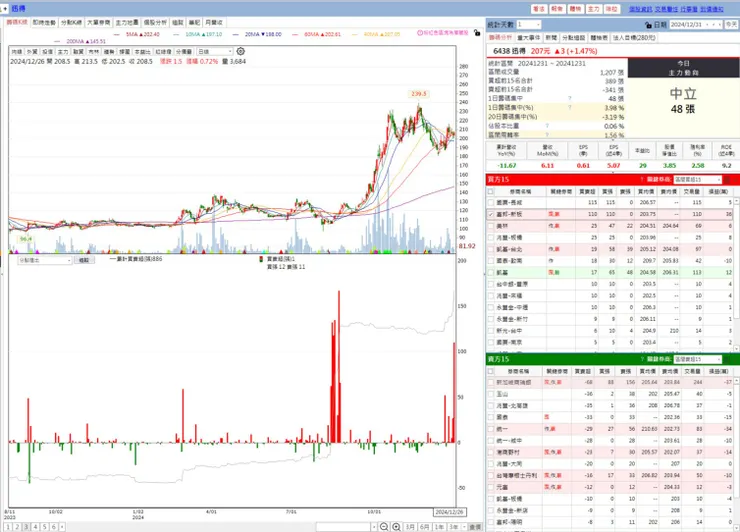Click the lock icon above the price chart

[x=477, y=33]
